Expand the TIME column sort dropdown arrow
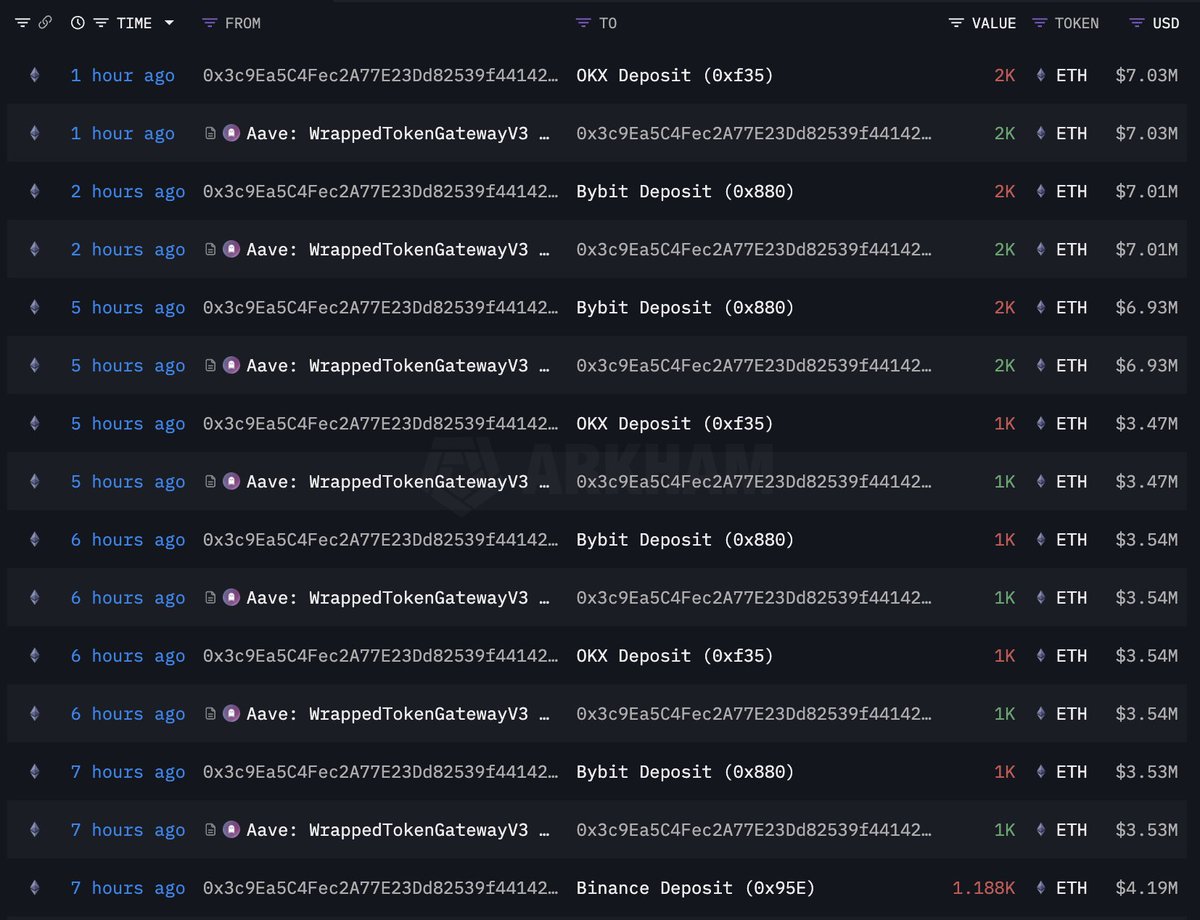The height and width of the screenshot is (920, 1200). click(x=169, y=23)
